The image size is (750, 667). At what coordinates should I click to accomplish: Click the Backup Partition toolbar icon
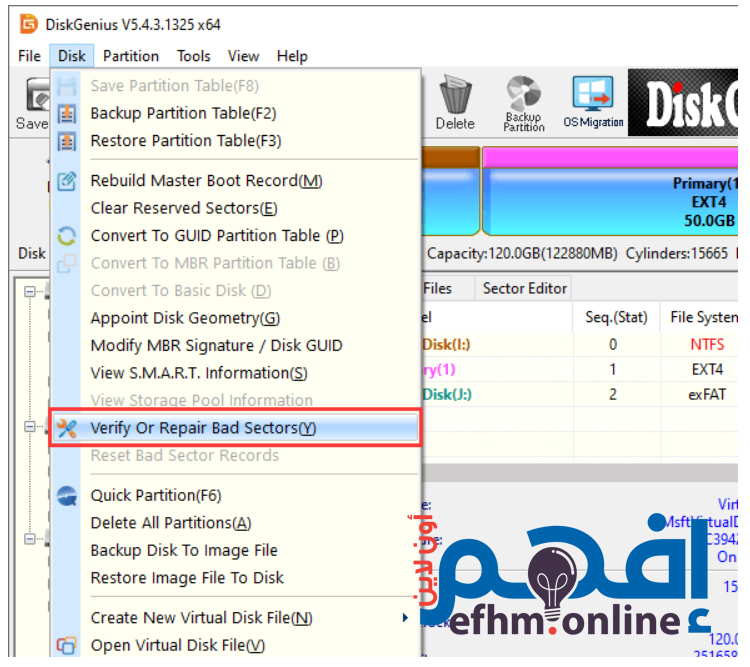pos(523,98)
